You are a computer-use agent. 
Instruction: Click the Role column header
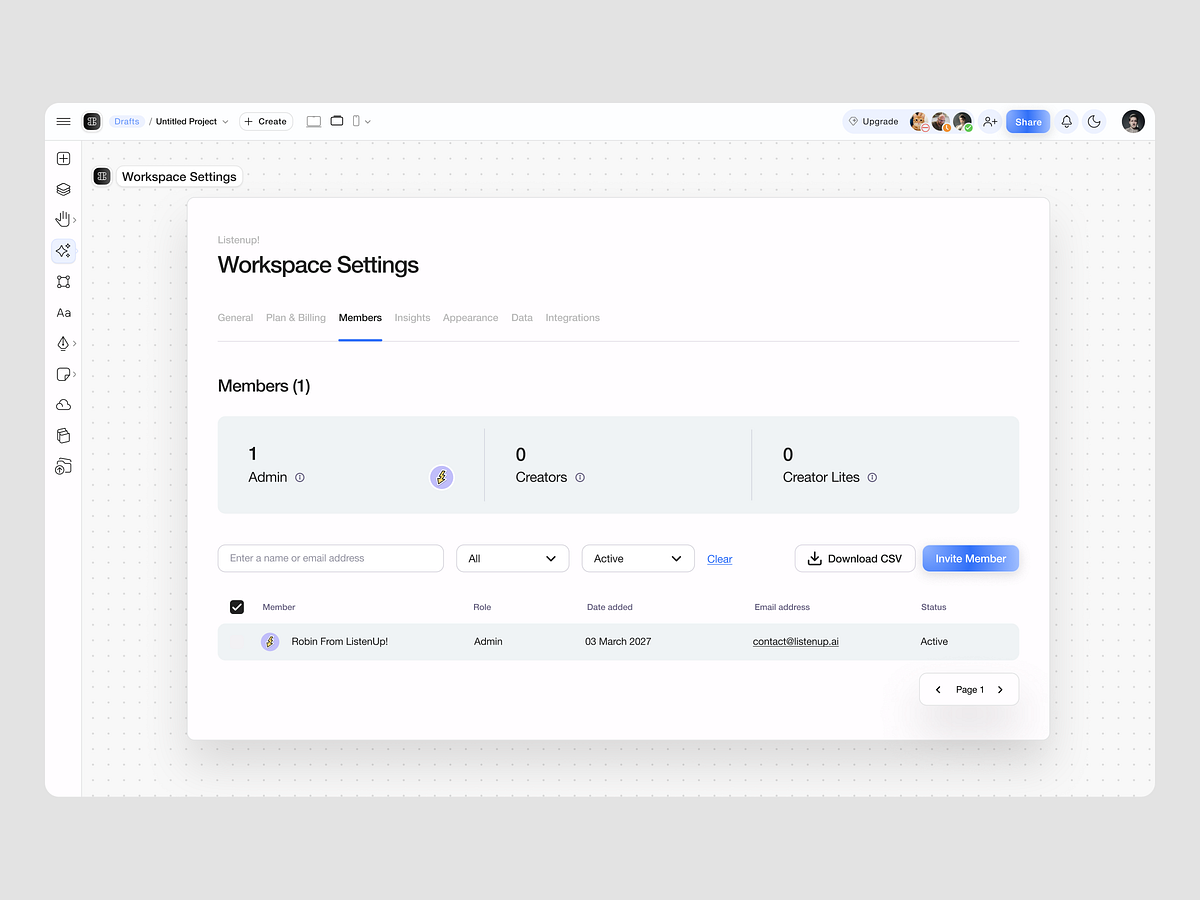(x=482, y=607)
